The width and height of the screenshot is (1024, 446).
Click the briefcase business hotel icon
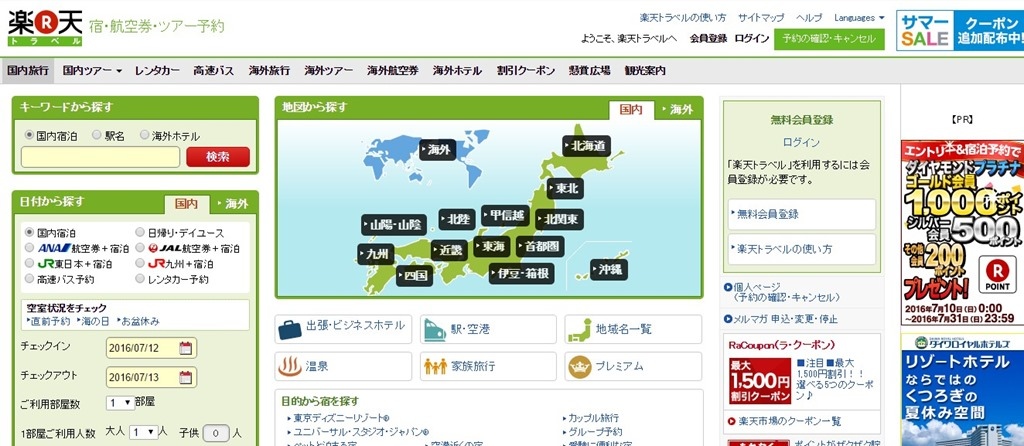coord(289,328)
